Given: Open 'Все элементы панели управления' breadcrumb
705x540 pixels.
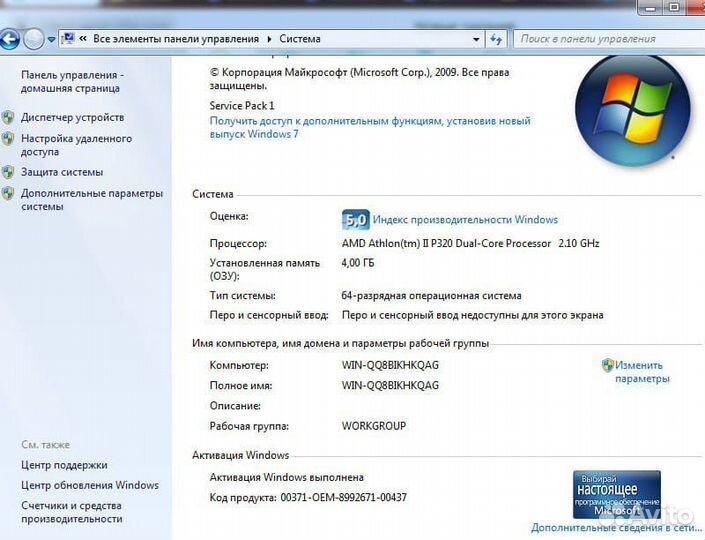Looking at the screenshot, I should point(176,39).
